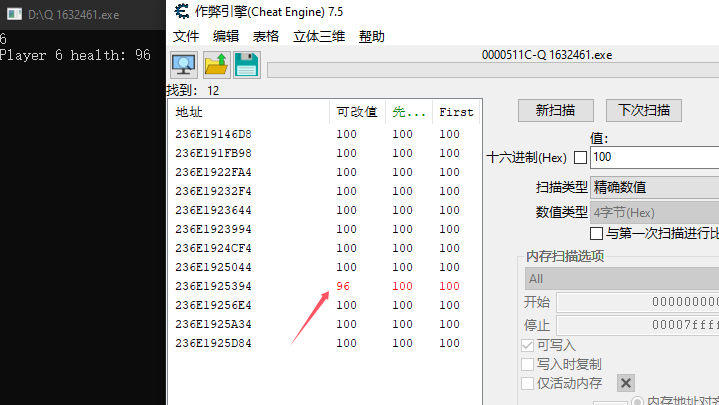719x405 pixels.
Task: Open the 文件 menu
Action: click(186, 36)
